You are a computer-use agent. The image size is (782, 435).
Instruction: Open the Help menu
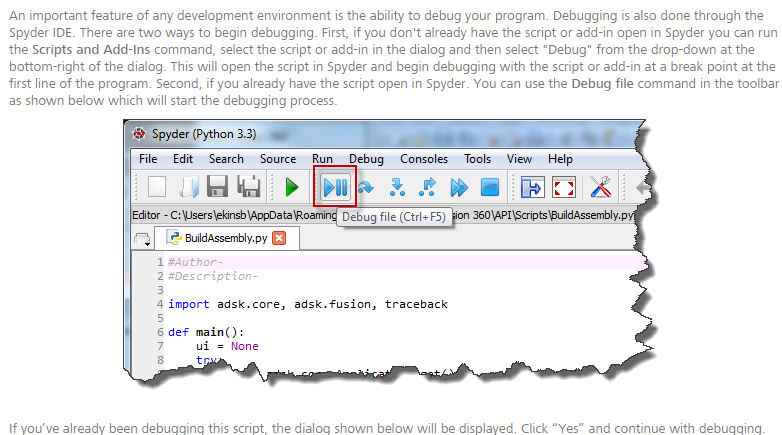tap(560, 159)
